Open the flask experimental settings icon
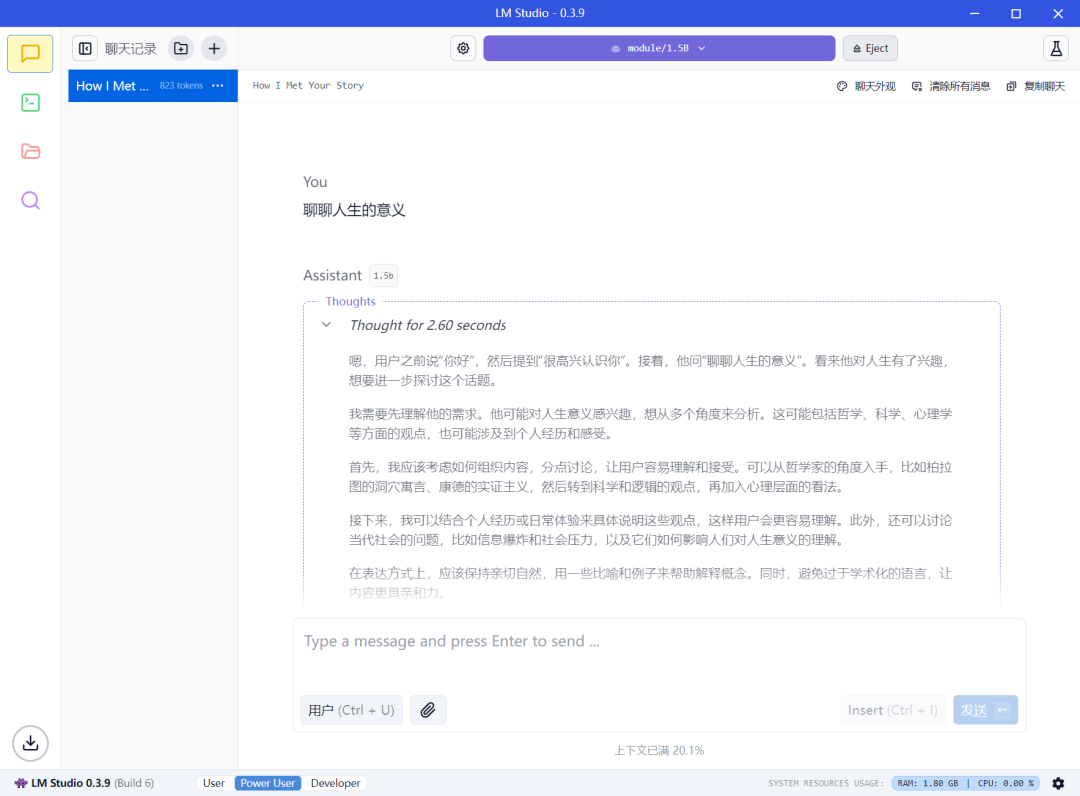Image resolution: width=1080 pixels, height=796 pixels. 1056,48
